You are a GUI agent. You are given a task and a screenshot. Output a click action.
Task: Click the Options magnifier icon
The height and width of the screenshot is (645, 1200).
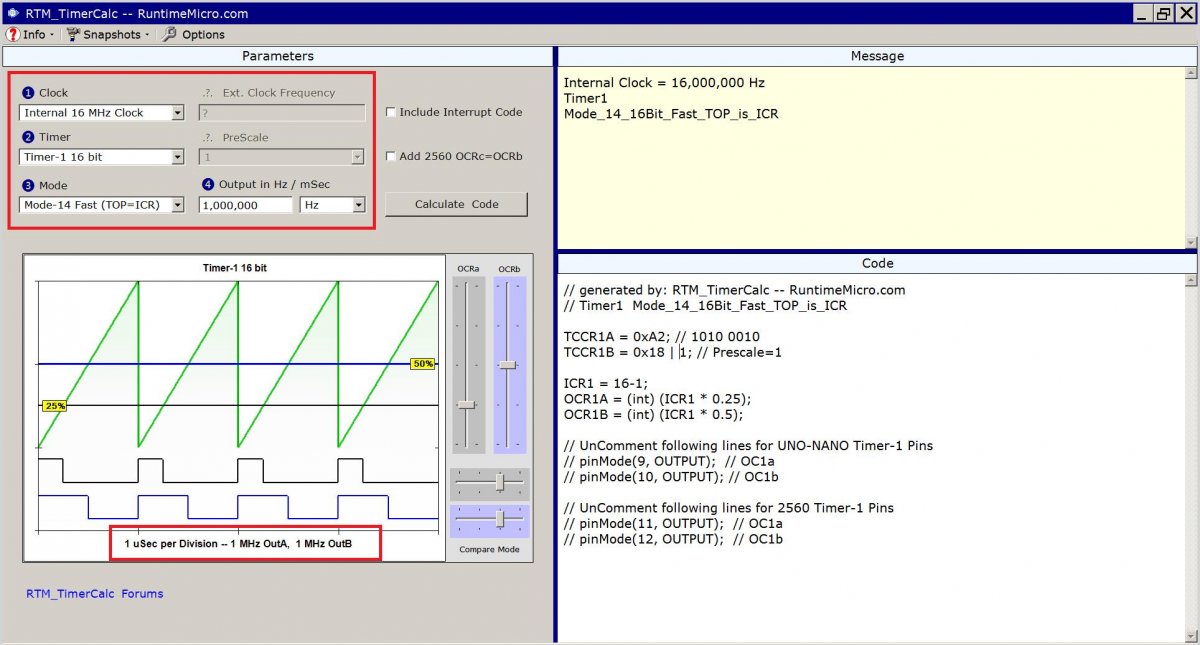(170, 34)
